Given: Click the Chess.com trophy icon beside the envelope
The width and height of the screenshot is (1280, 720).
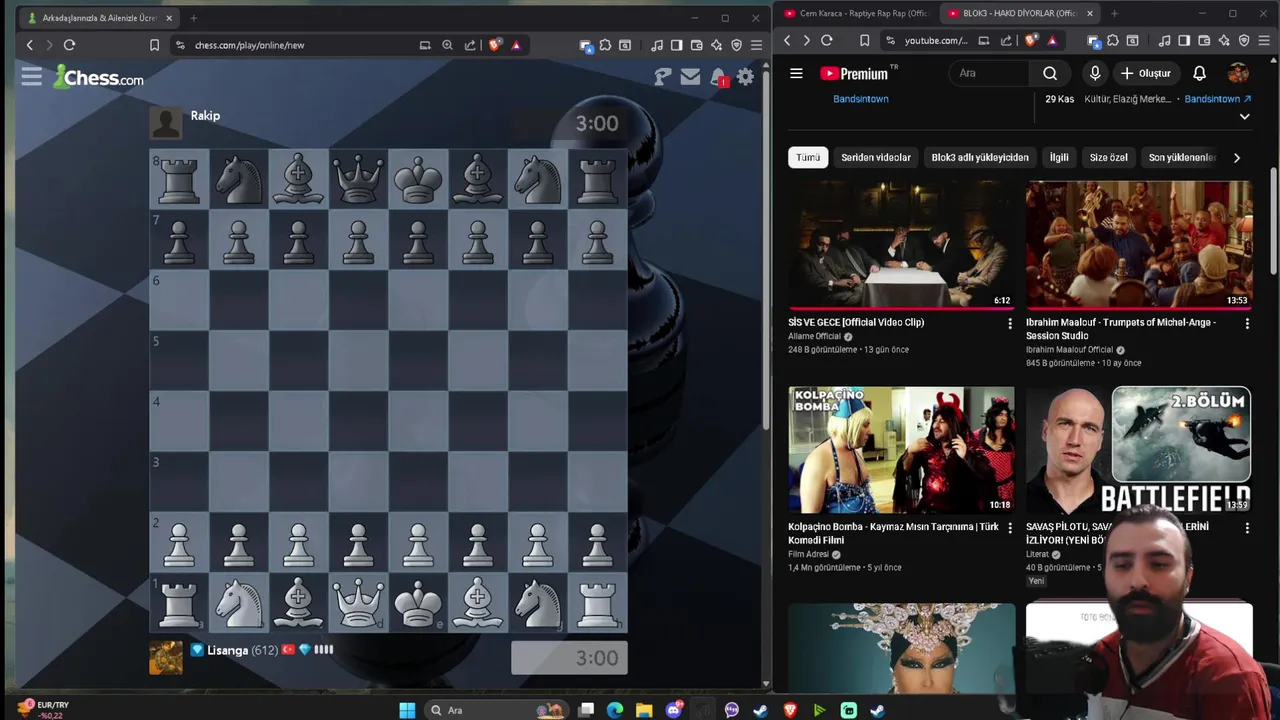Looking at the screenshot, I should point(662,77).
